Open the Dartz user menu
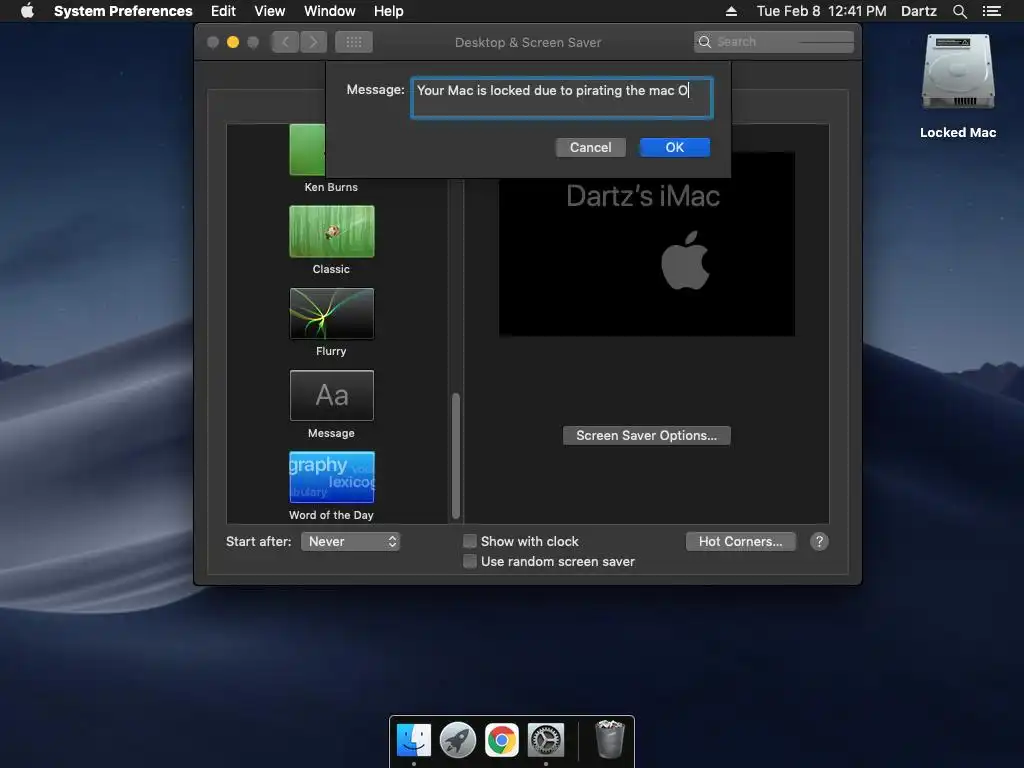Viewport: 1024px width, 768px height. 919,11
